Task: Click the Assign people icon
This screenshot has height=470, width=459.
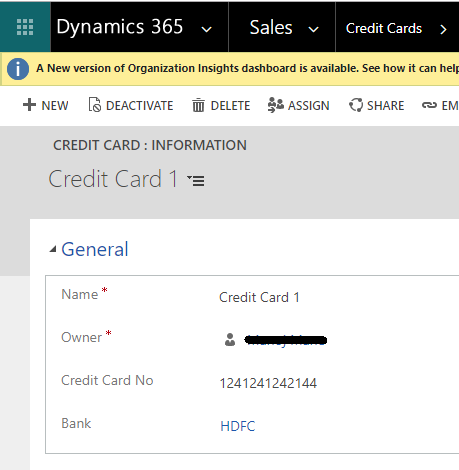Action: pyautogui.click(x=276, y=105)
